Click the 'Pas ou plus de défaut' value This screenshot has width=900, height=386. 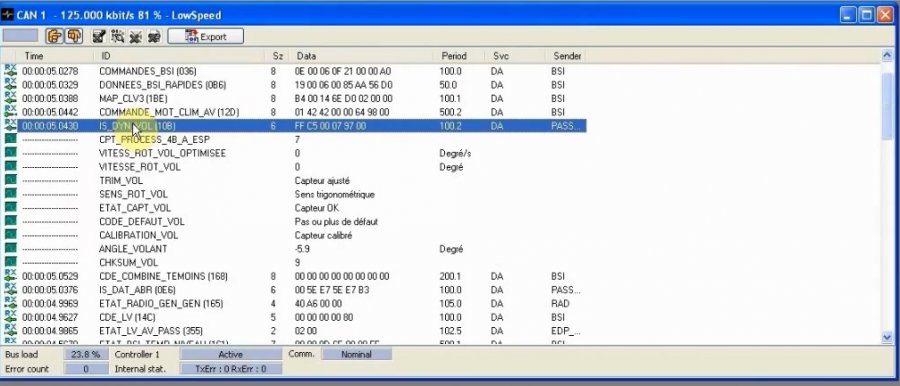[336, 221]
